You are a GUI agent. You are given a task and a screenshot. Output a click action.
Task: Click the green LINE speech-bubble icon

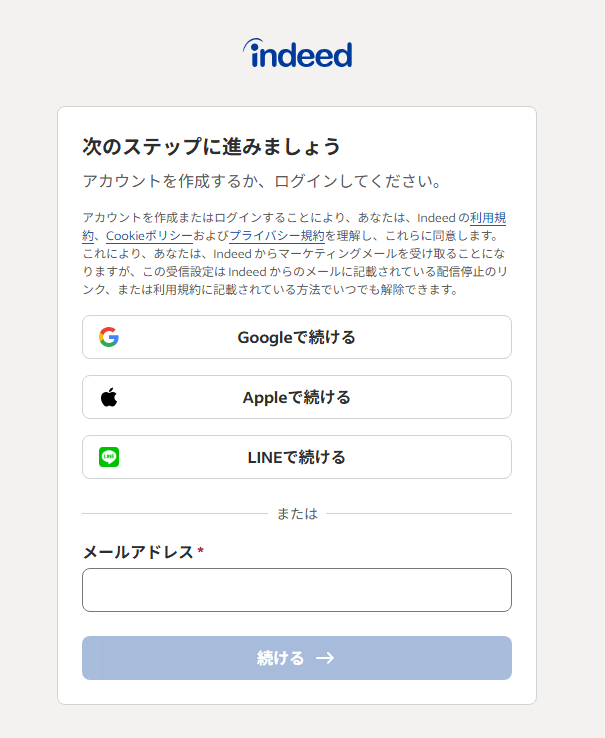click(x=109, y=457)
